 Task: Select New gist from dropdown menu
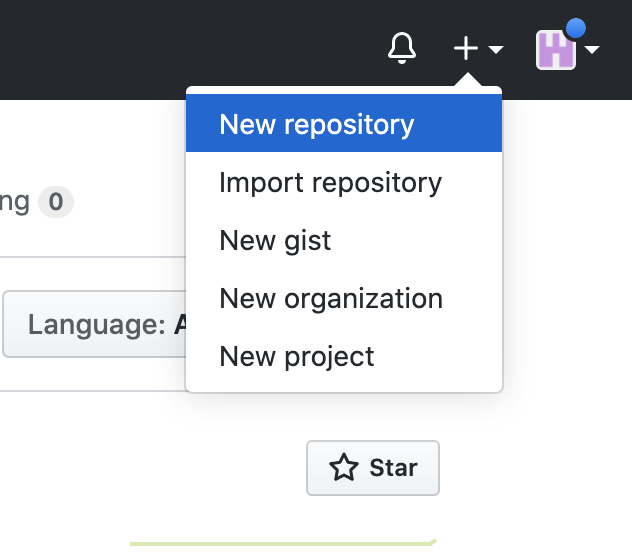(x=275, y=241)
